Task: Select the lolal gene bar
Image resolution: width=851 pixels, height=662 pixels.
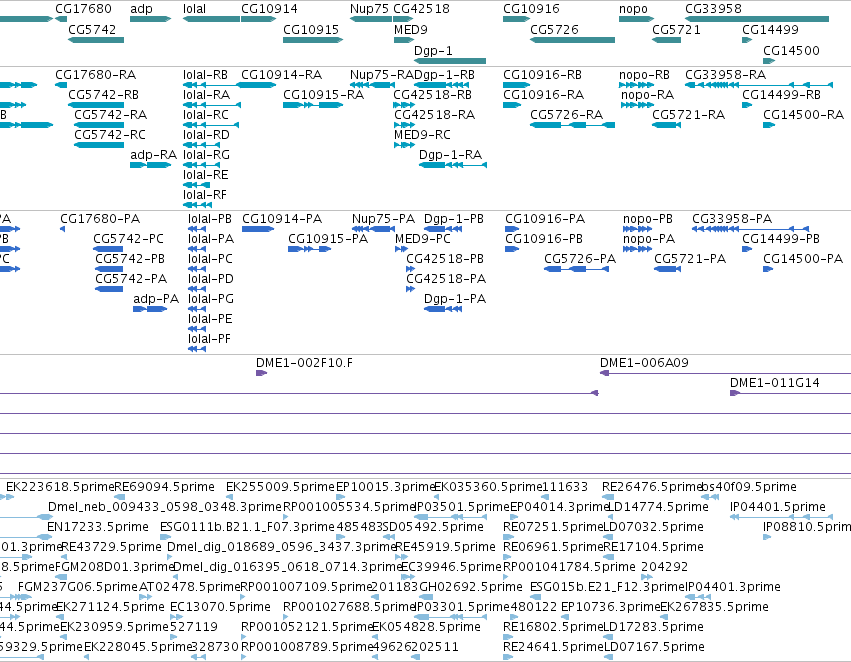Action: pyautogui.click(x=211, y=19)
